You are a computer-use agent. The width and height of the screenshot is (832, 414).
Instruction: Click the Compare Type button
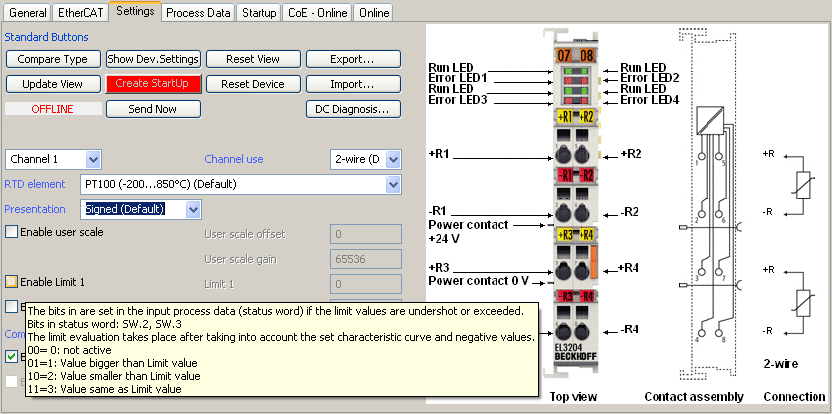coord(53,59)
